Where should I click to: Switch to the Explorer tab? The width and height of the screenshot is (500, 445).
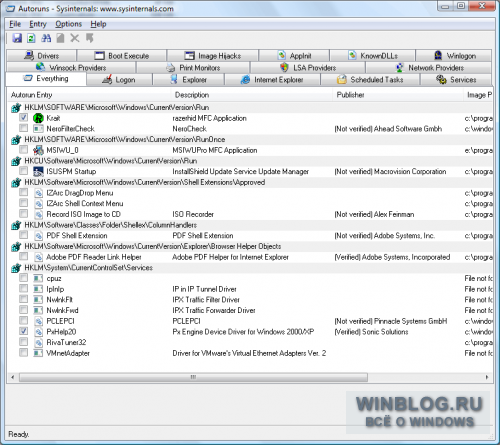click(189, 80)
